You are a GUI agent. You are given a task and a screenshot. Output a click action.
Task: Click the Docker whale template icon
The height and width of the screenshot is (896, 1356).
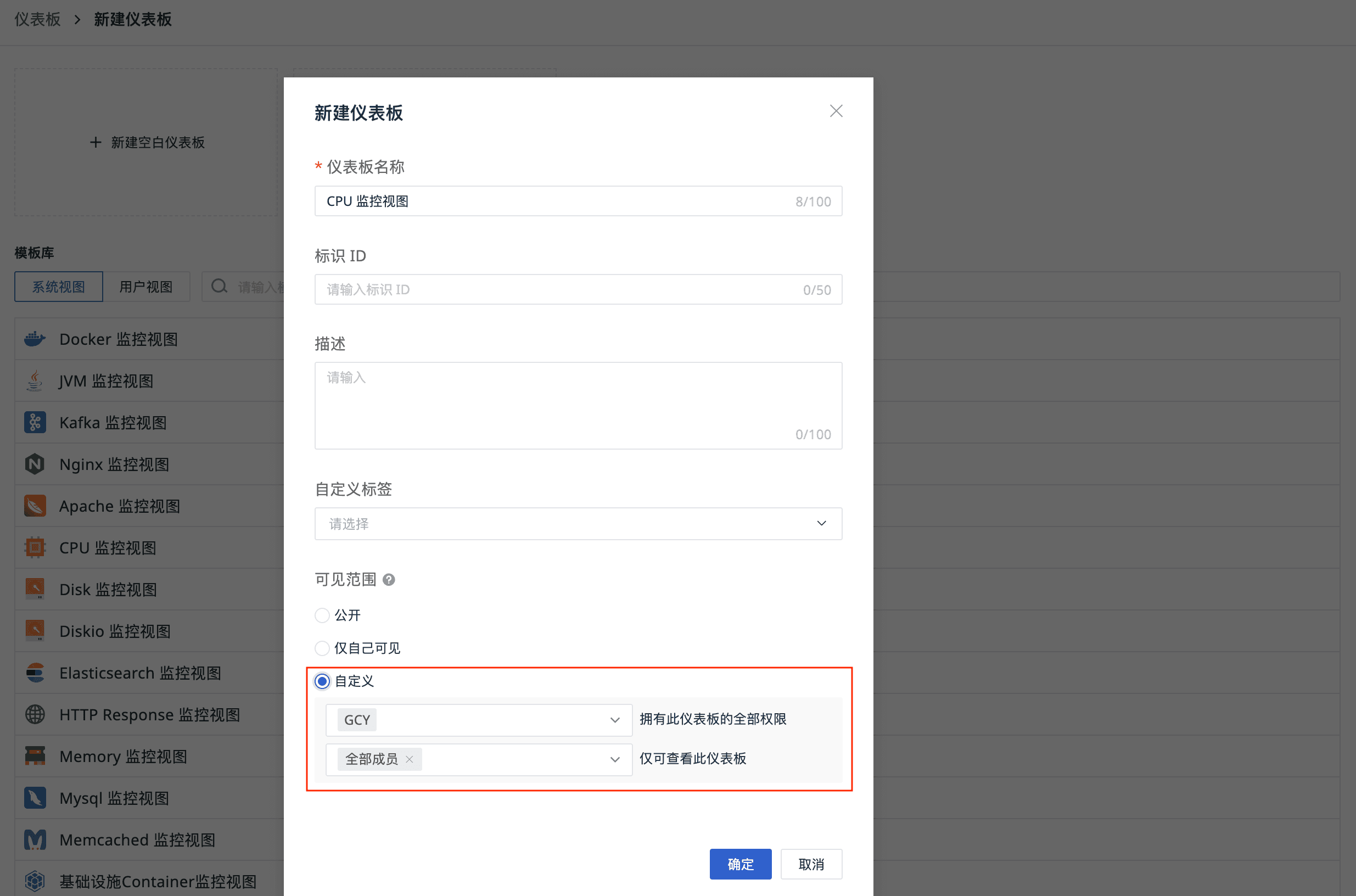point(34,339)
